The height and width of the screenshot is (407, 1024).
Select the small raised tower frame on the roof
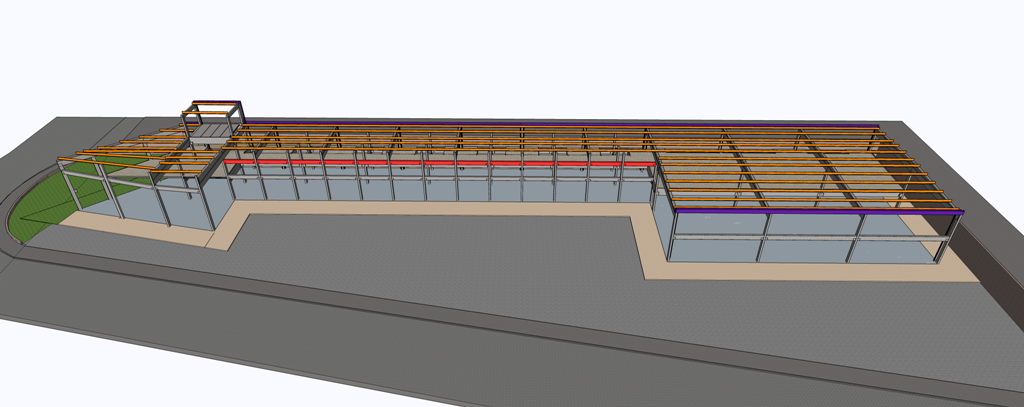212,119
